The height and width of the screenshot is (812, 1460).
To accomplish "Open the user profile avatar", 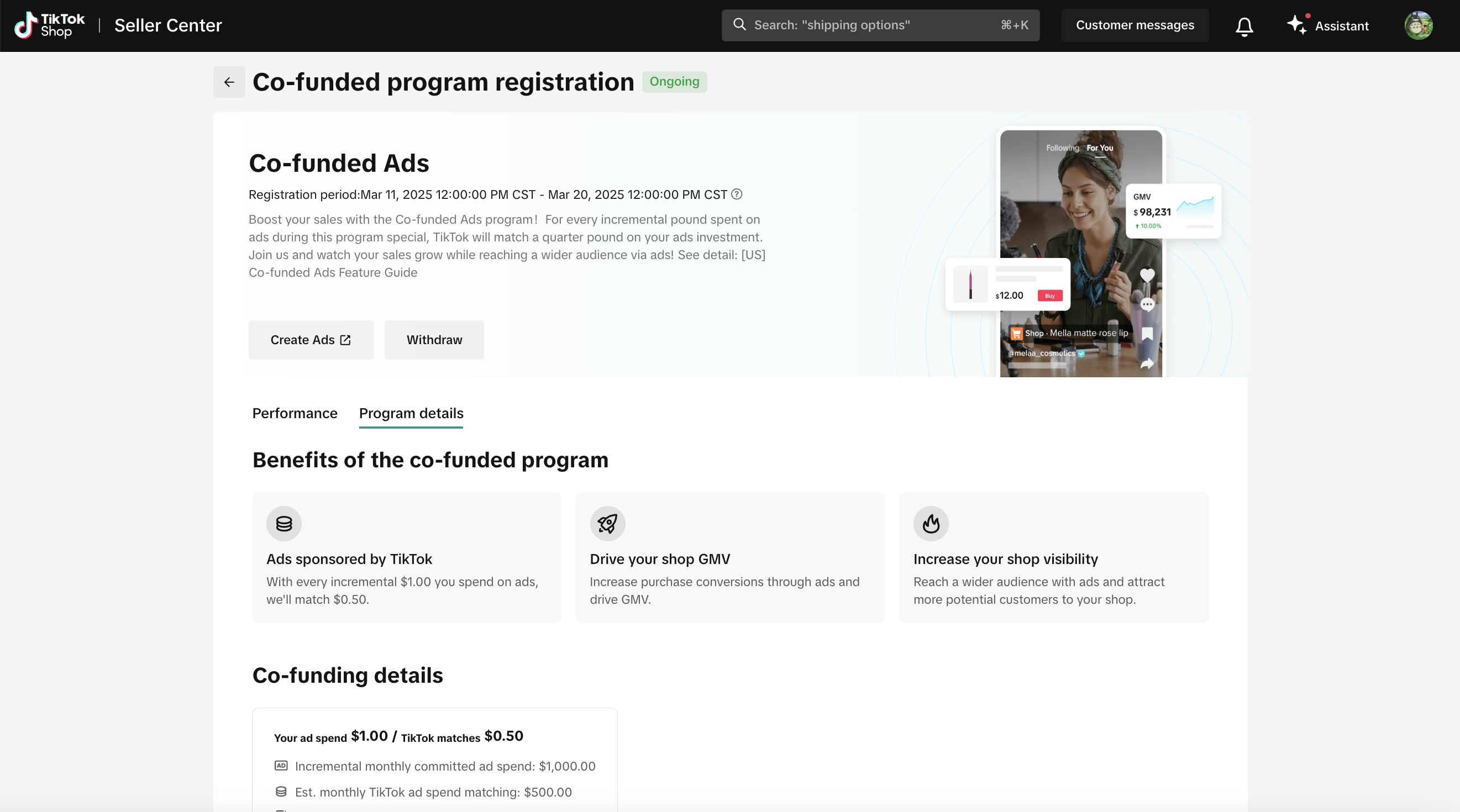I will (x=1418, y=25).
